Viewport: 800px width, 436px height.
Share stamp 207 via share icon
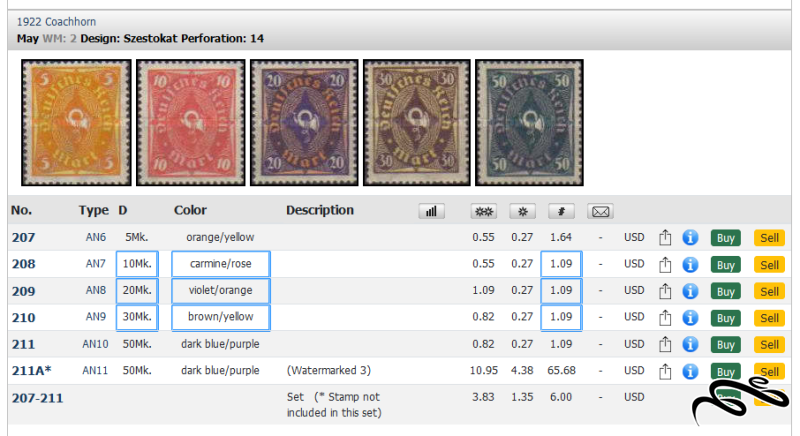point(665,238)
